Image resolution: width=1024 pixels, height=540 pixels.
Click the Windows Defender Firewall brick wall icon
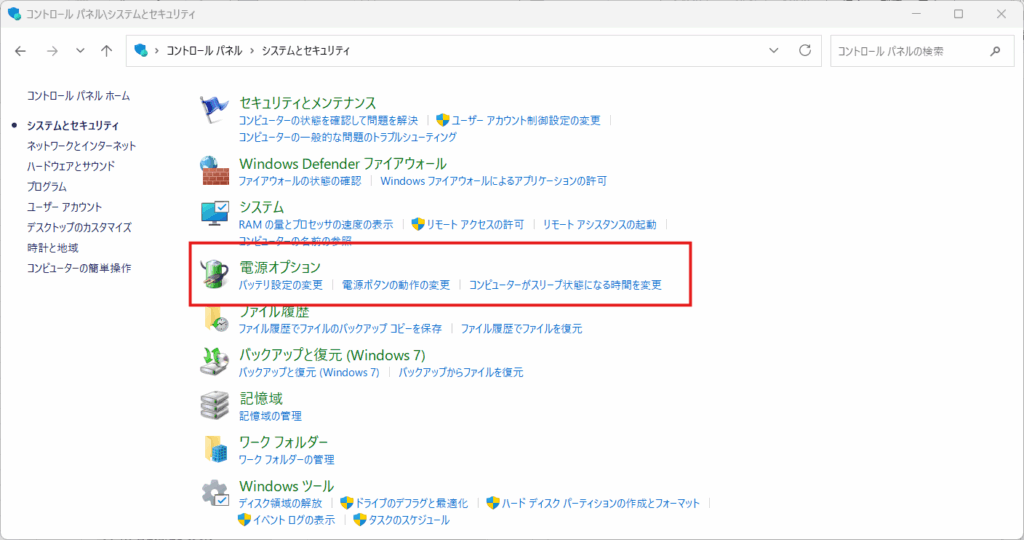point(214,170)
